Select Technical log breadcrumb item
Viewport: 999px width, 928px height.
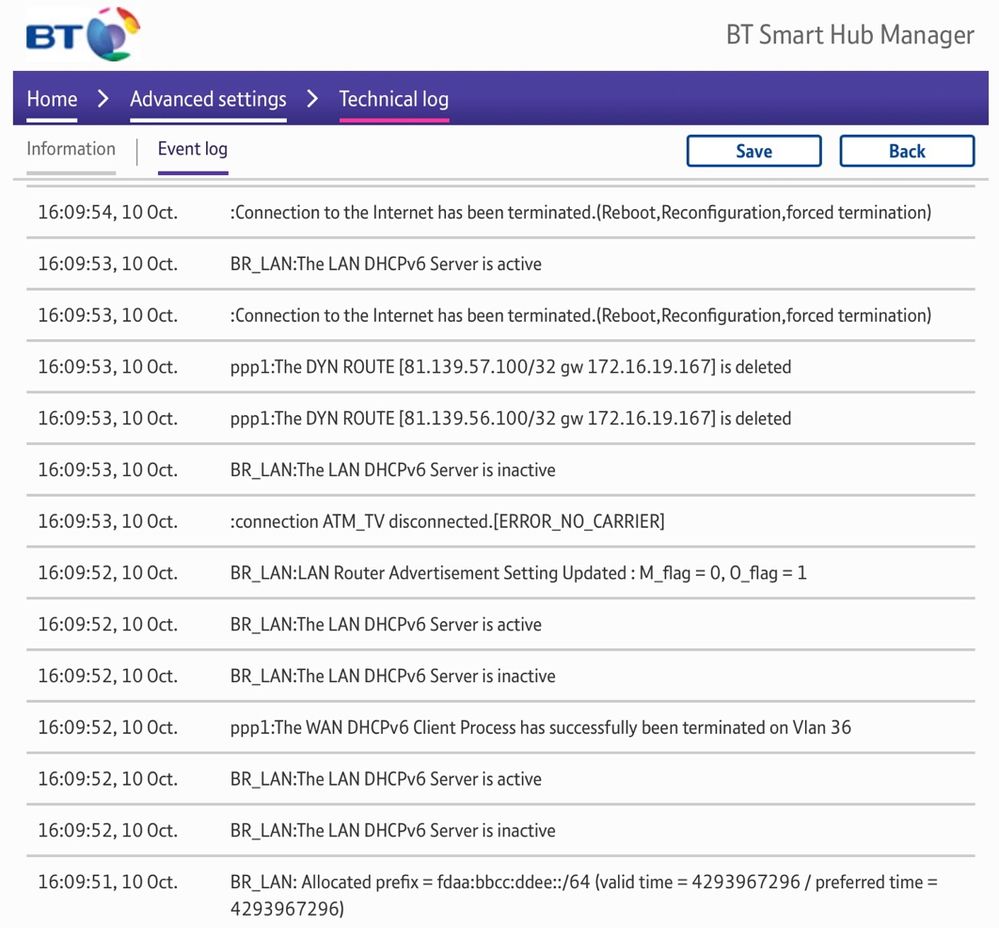[x=393, y=99]
